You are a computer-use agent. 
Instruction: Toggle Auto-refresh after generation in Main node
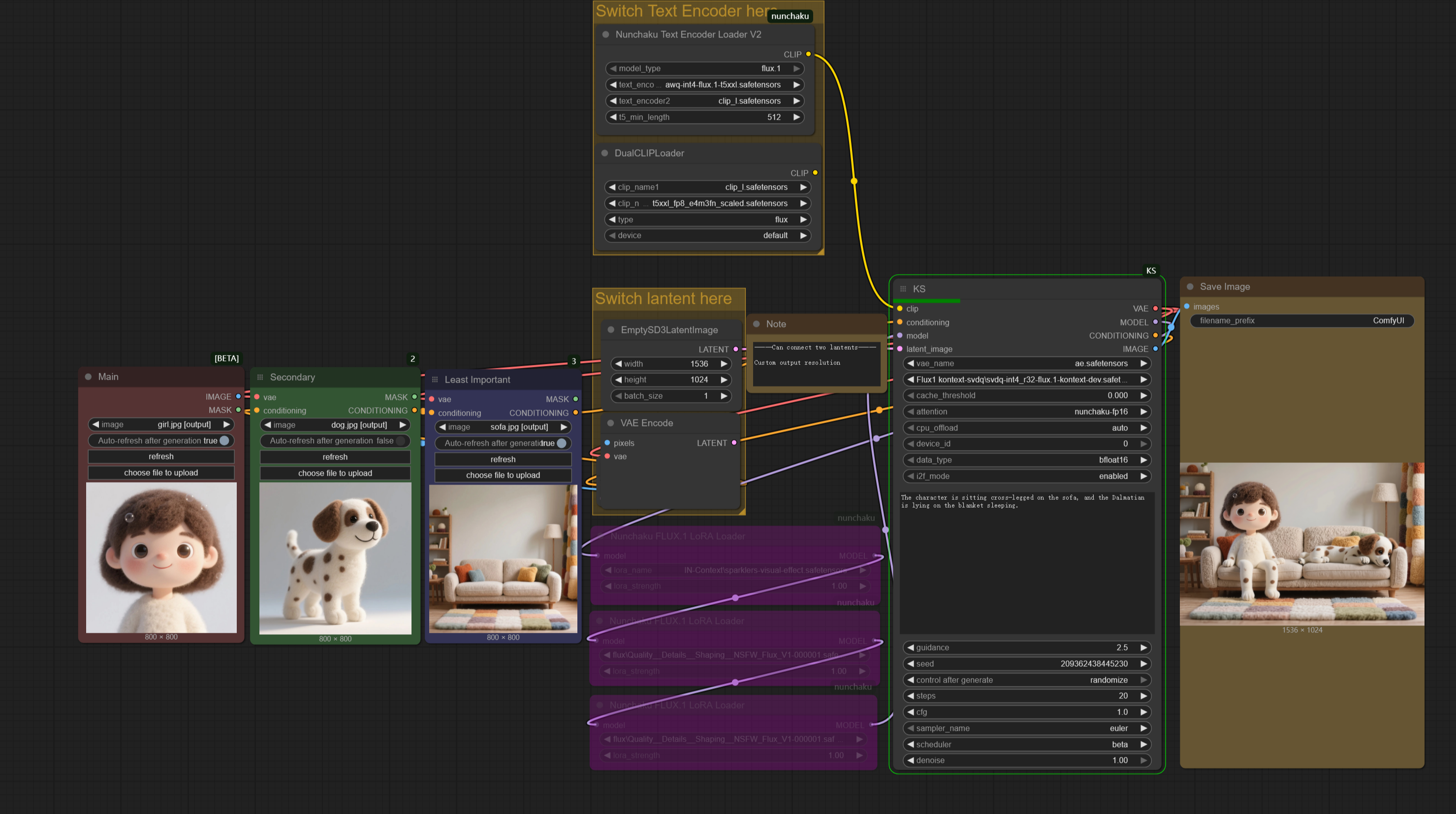(224, 440)
